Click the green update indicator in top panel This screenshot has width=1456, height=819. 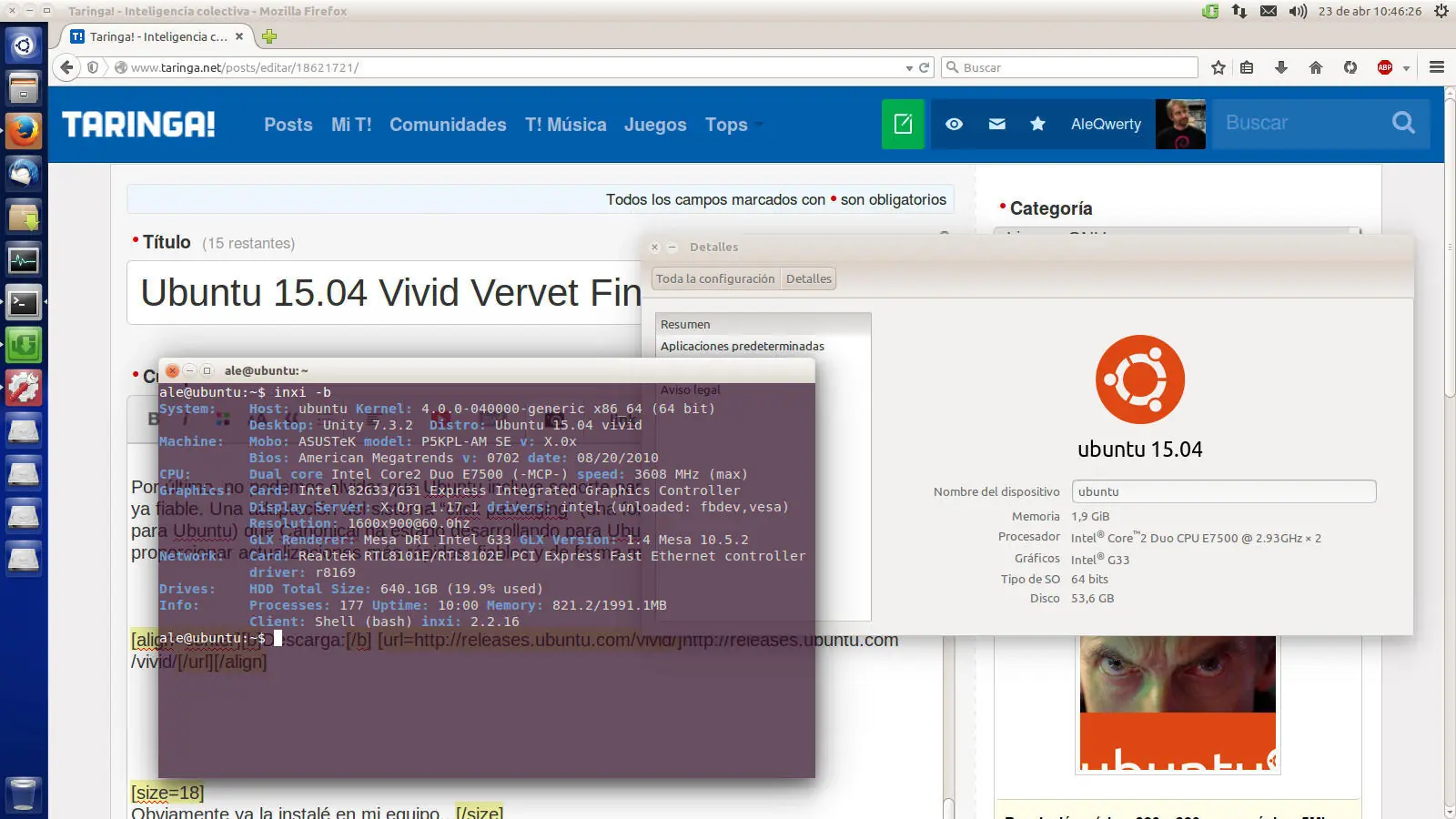click(x=1210, y=11)
